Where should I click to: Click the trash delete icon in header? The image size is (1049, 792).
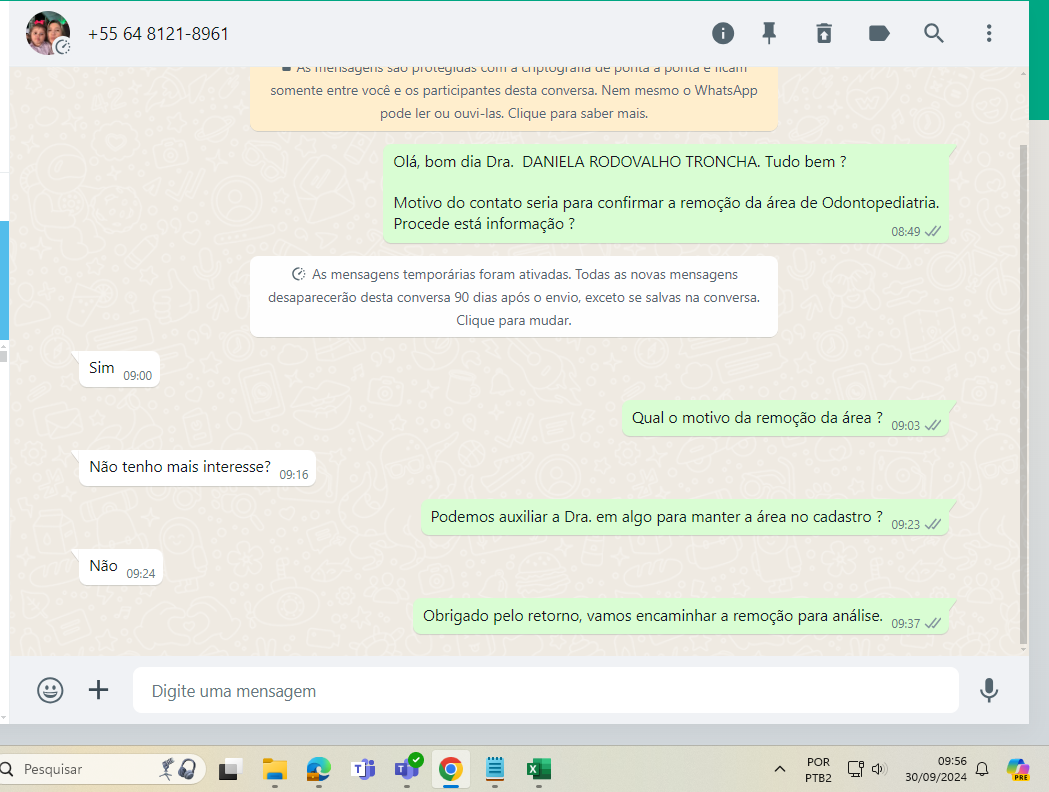pos(824,33)
